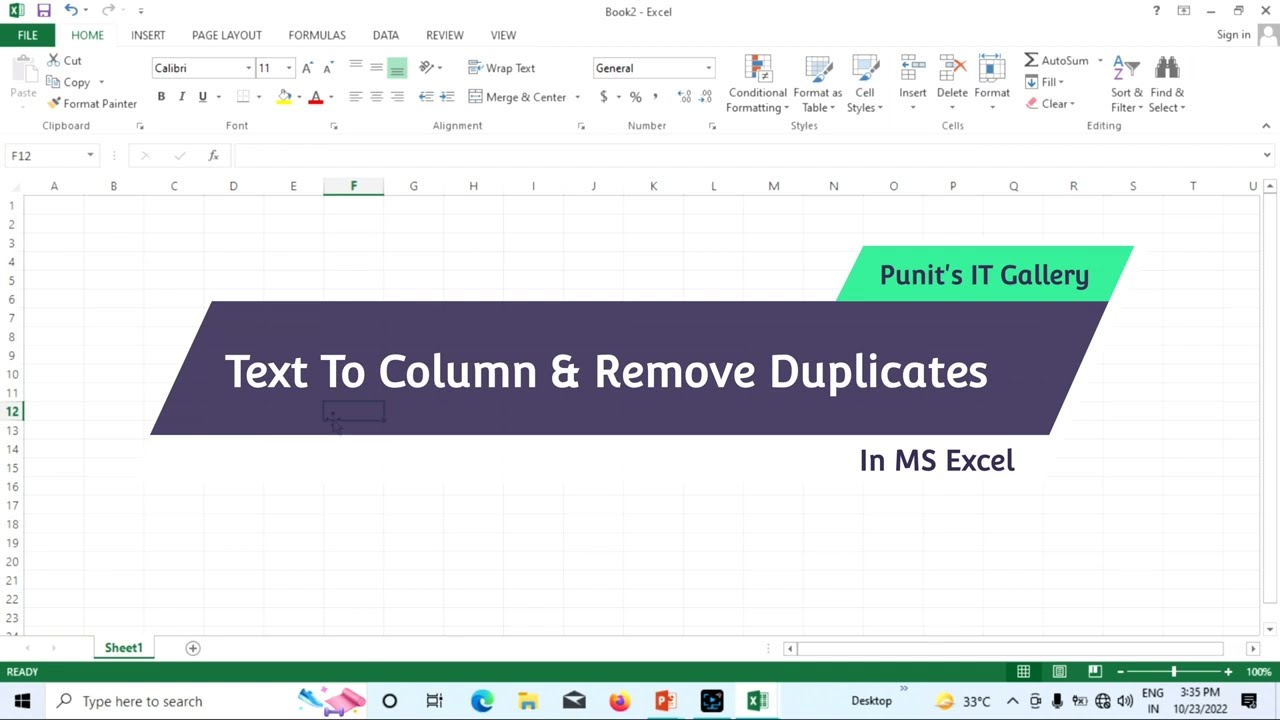The height and width of the screenshot is (720, 1280).
Task: Toggle Bottom Align vertical alignment
Action: pos(397,68)
